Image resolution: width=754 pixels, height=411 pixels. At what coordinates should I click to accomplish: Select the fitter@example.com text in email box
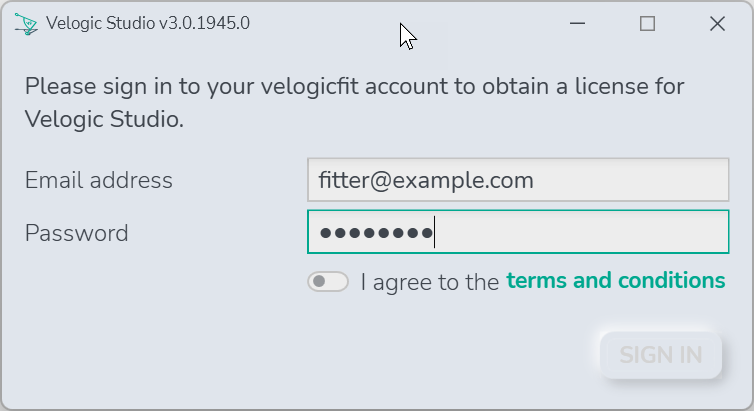coord(426,180)
